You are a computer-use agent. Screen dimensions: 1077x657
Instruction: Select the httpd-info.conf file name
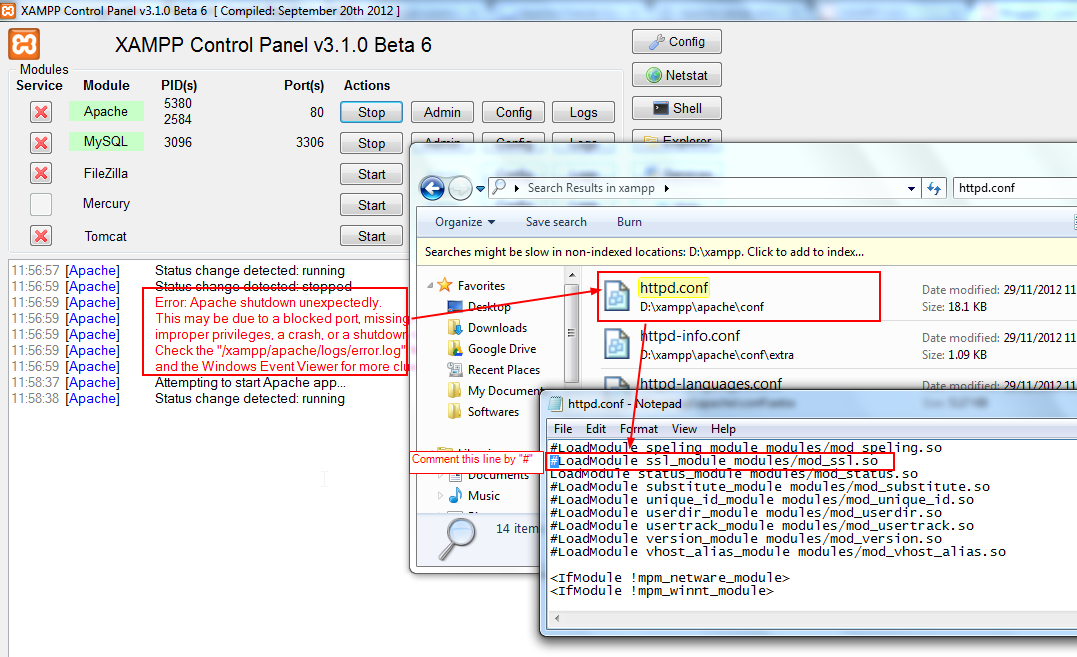click(690, 336)
